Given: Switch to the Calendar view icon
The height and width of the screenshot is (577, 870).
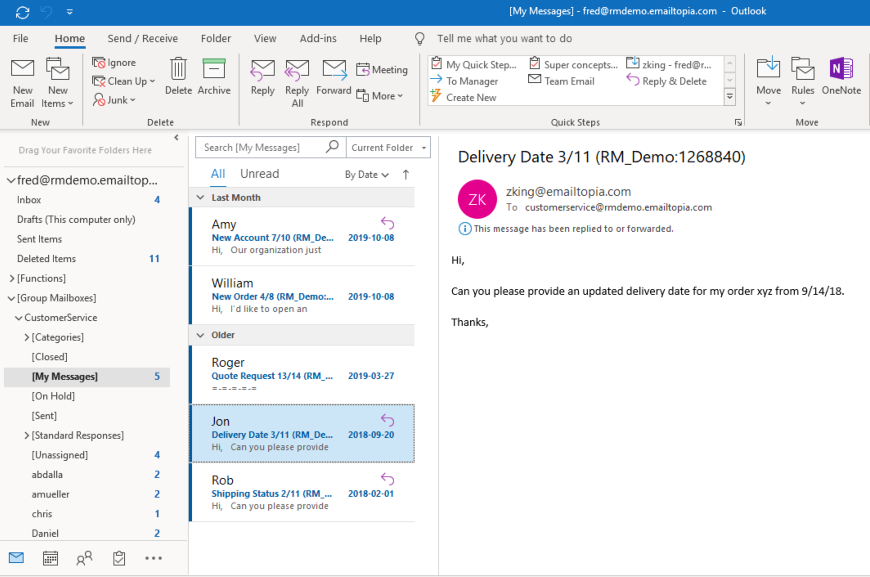Looking at the screenshot, I should click(48, 558).
